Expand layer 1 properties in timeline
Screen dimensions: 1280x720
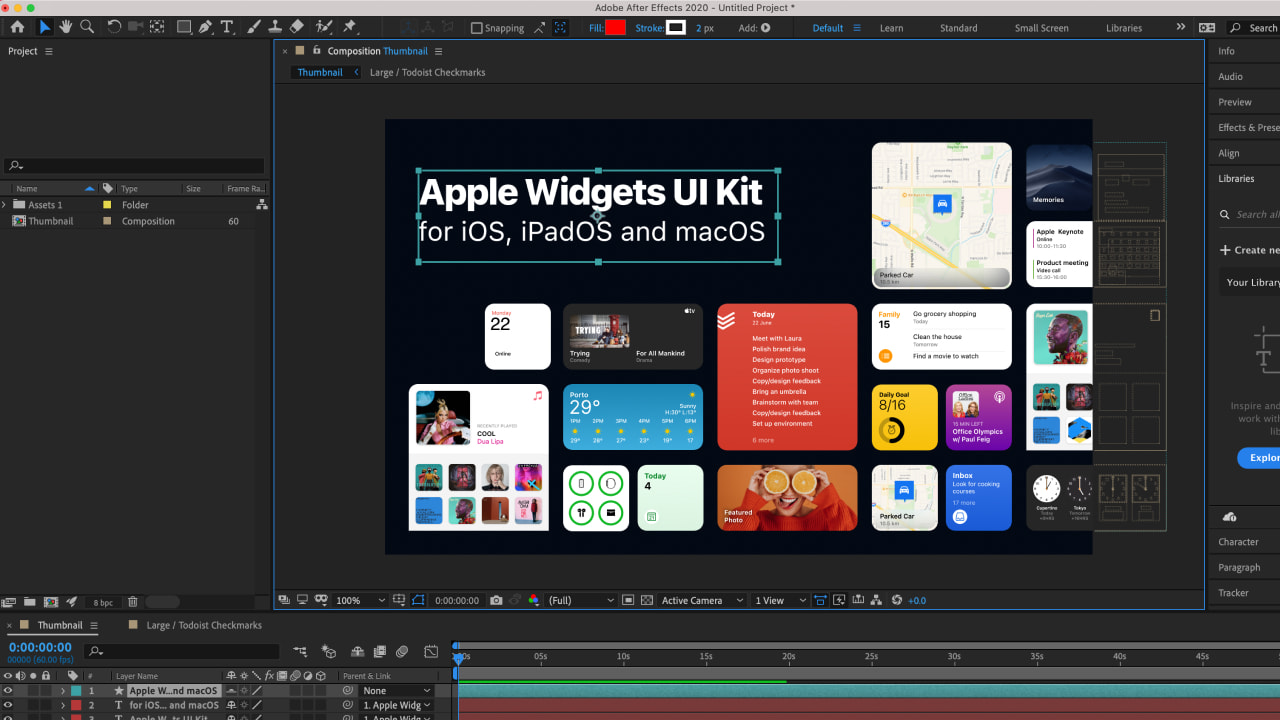pos(63,691)
